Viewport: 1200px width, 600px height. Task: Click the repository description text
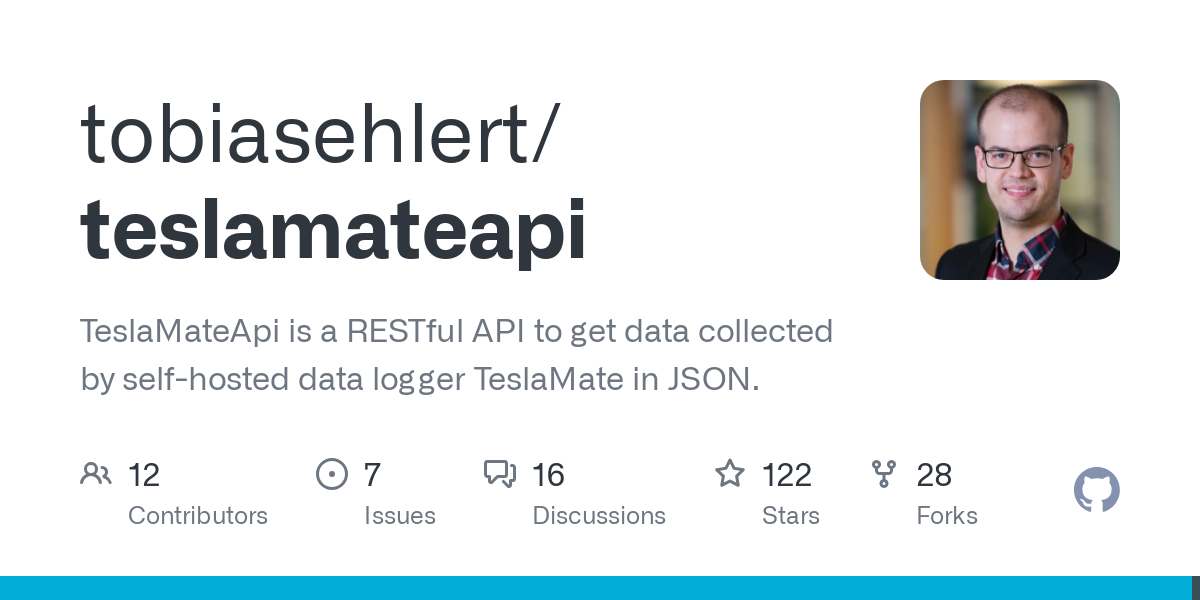click(x=457, y=355)
